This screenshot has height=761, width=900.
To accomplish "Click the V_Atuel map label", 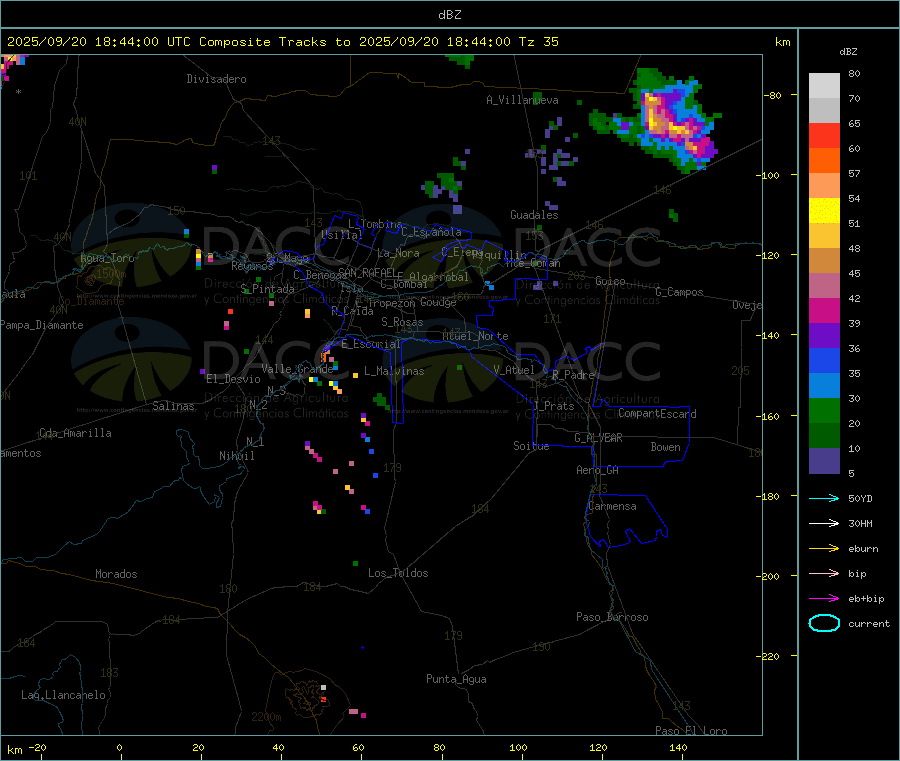I will 514,370.
